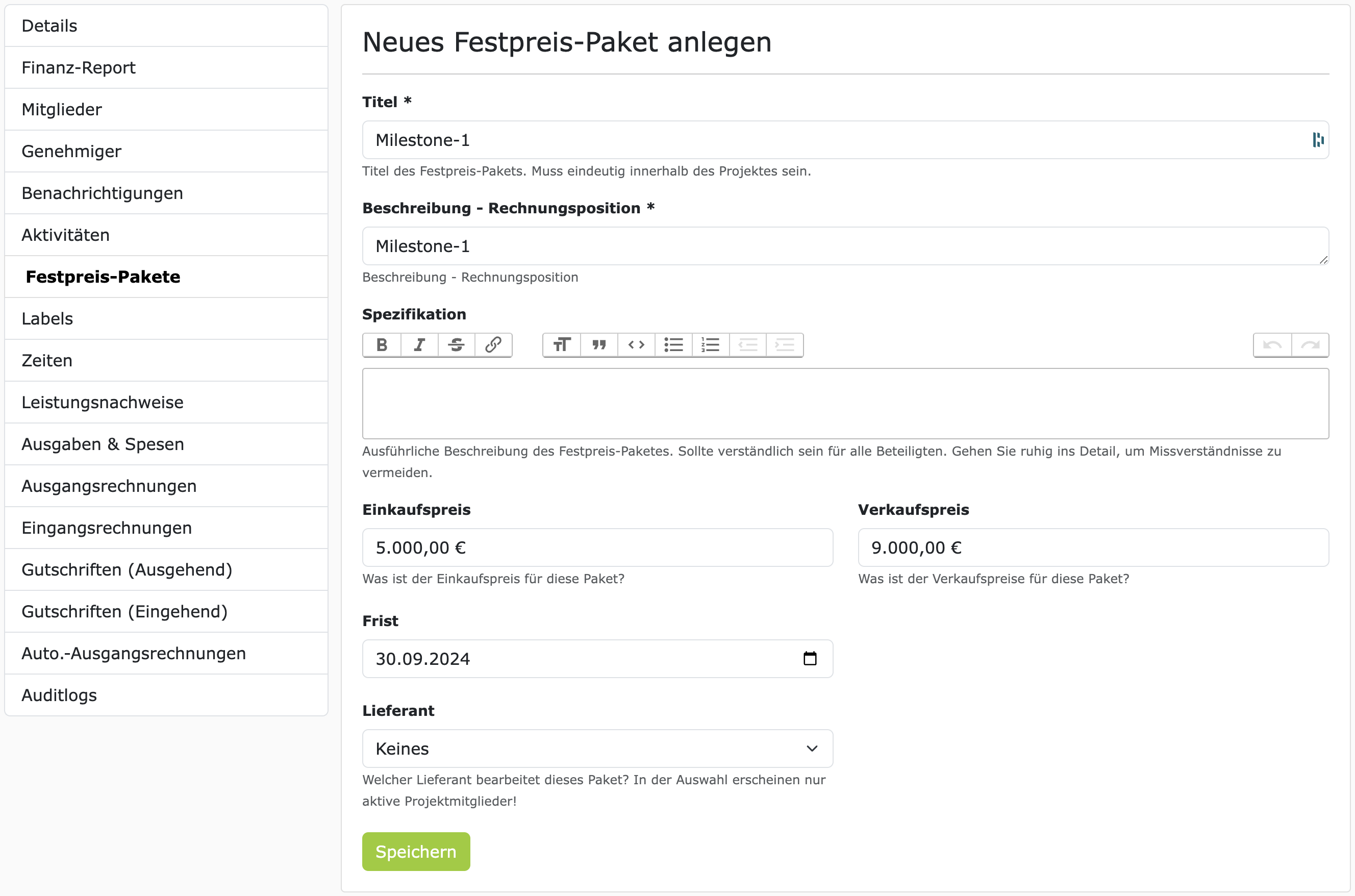Open the text size option in the editor
1355x896 pixels.
coord(562,345)
